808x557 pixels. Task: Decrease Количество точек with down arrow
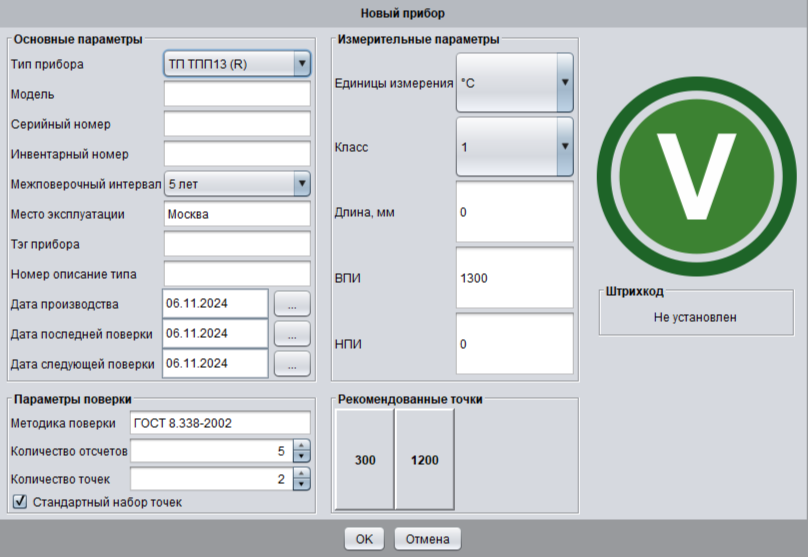click(x=303, y=485)
